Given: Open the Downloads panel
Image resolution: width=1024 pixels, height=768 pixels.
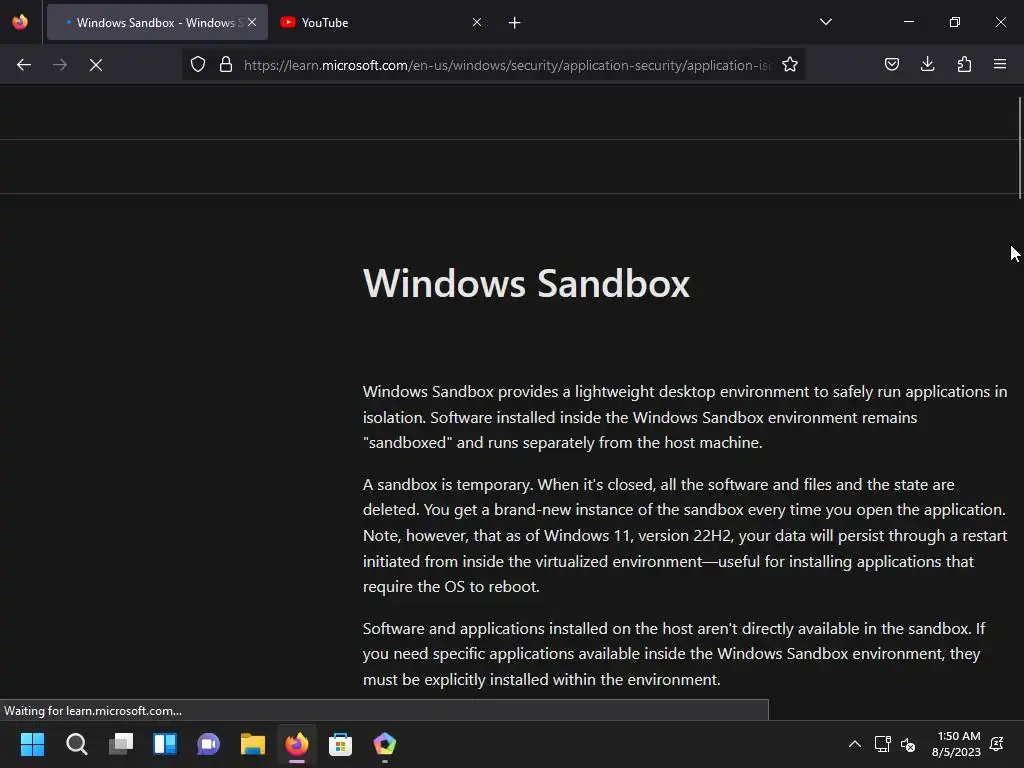Looking at the screenshot, I should tap(927, 65).
